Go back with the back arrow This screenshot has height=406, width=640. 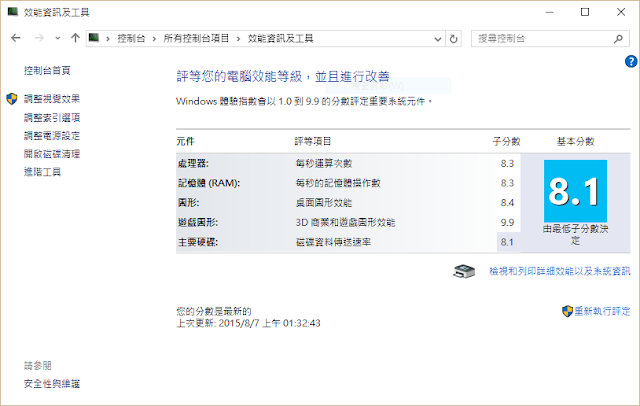point(16,38)
